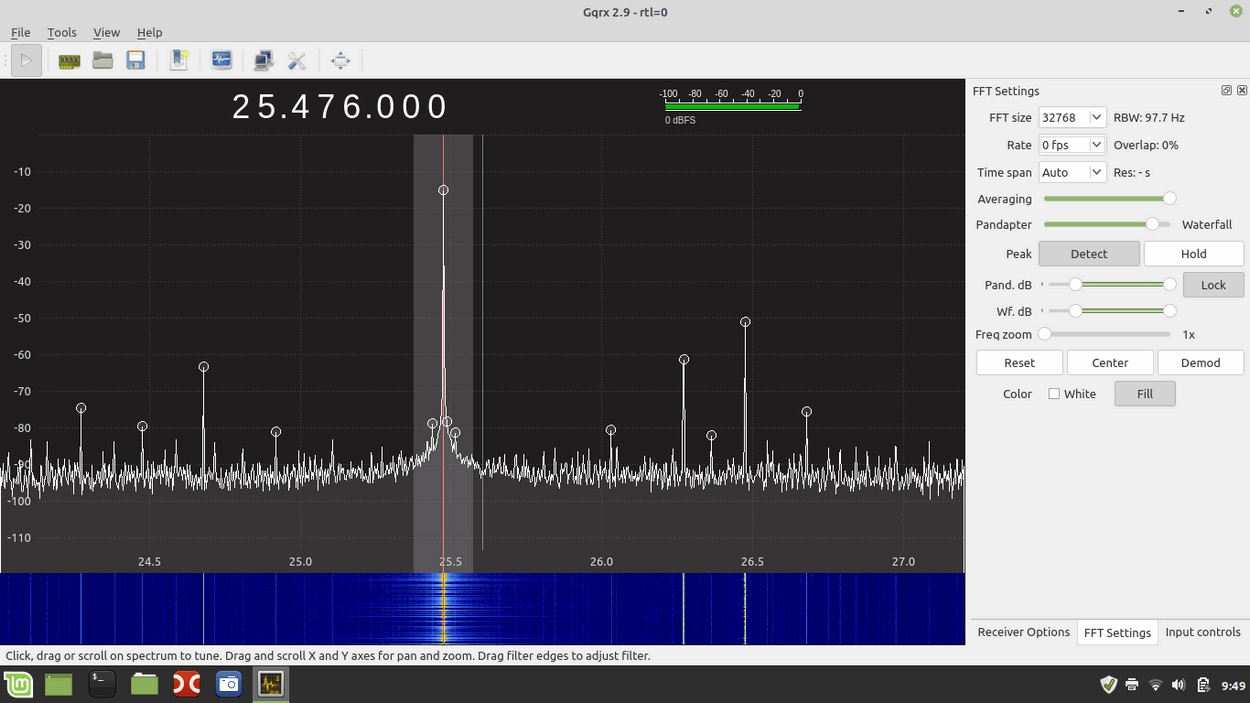Start the DSP with the play button
The width and height of the screenshot is (1250, 703).
[x=26, y=60]
